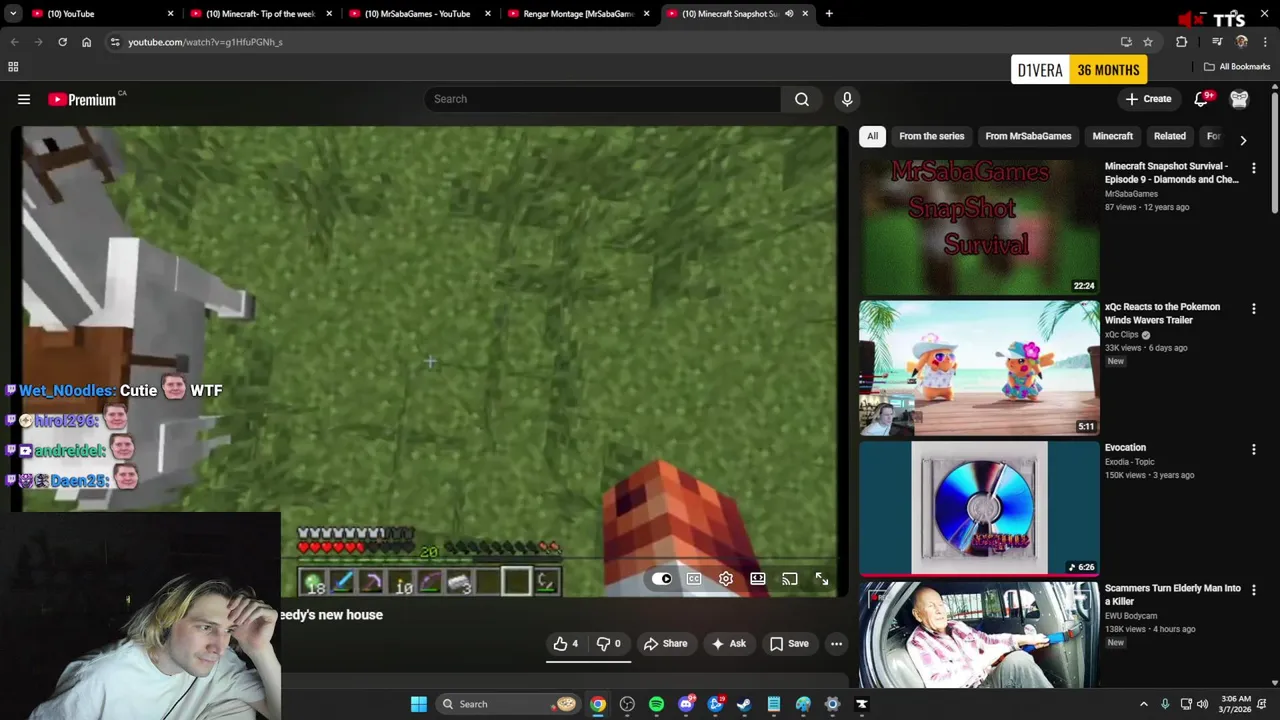Open the Evocation CD thumbnail
The image size is (1280, 720).
pos(979,509)
